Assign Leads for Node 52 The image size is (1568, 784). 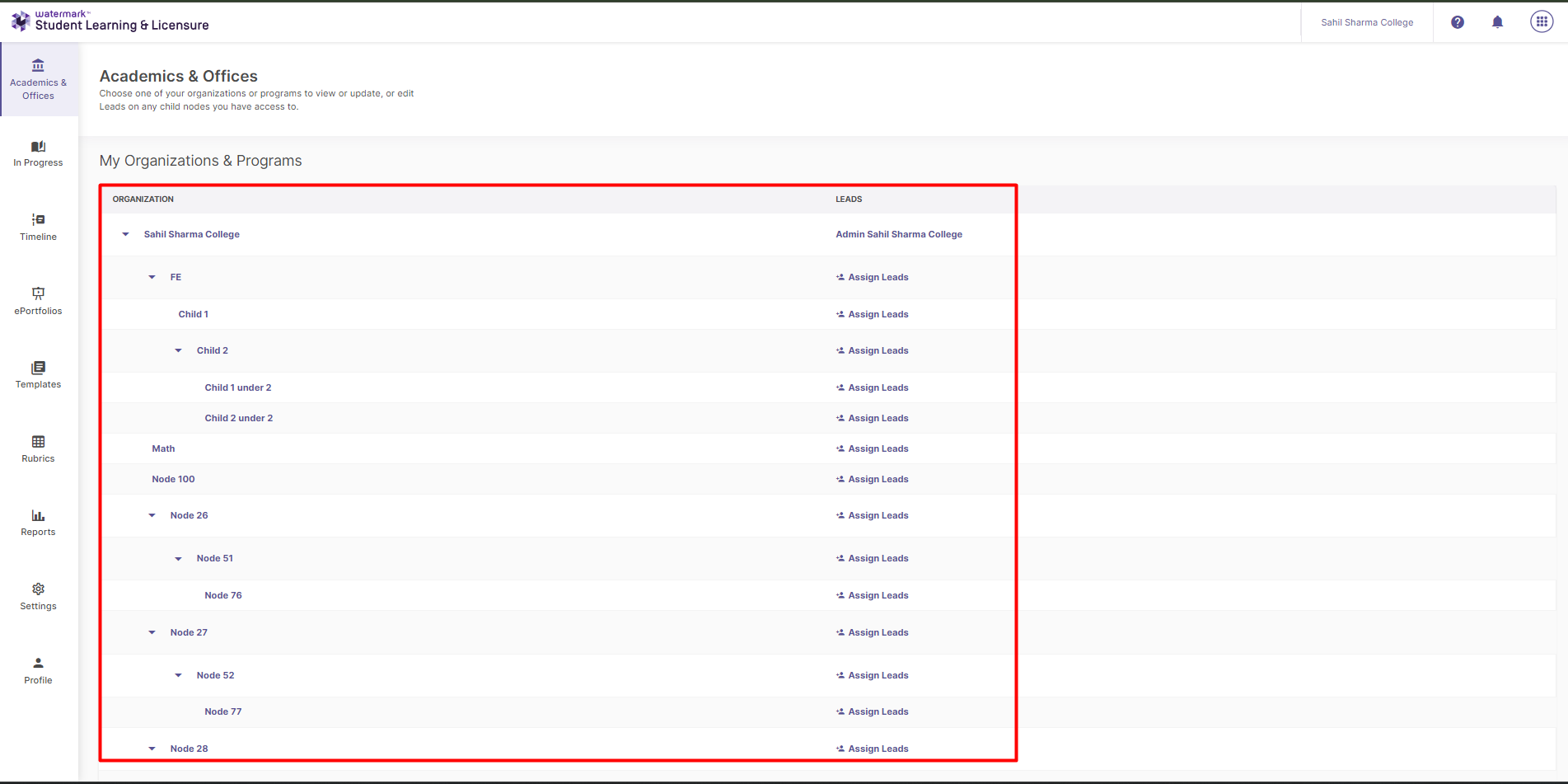(872, 675)
